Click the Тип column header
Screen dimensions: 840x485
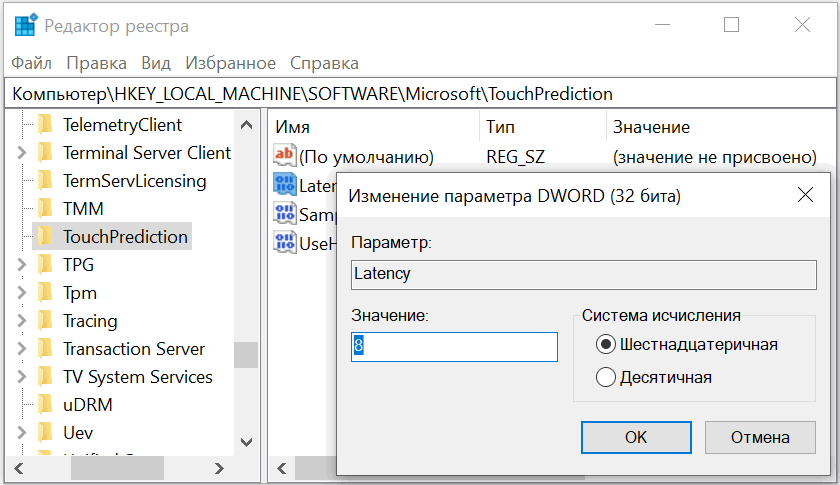coord(542,127)
